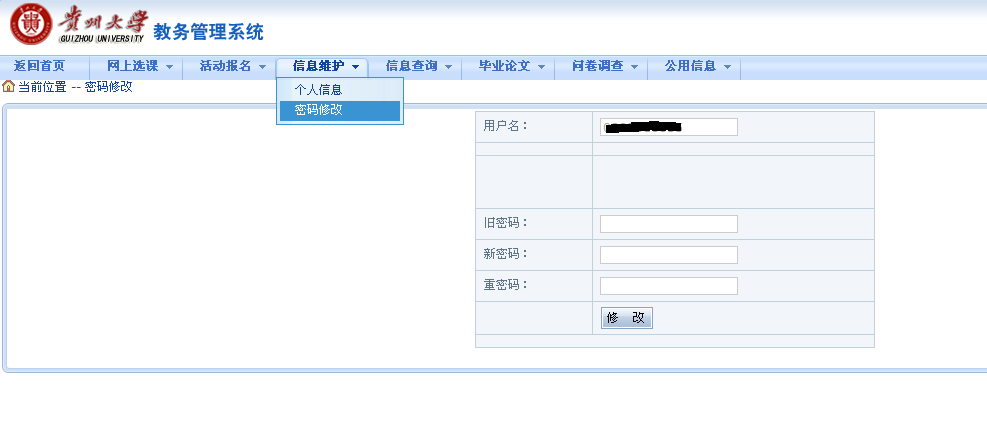Viewport: 987px width, 439px height.
Task: Choose 密码修改 in the dropdown list
Action: click(318, 110)
